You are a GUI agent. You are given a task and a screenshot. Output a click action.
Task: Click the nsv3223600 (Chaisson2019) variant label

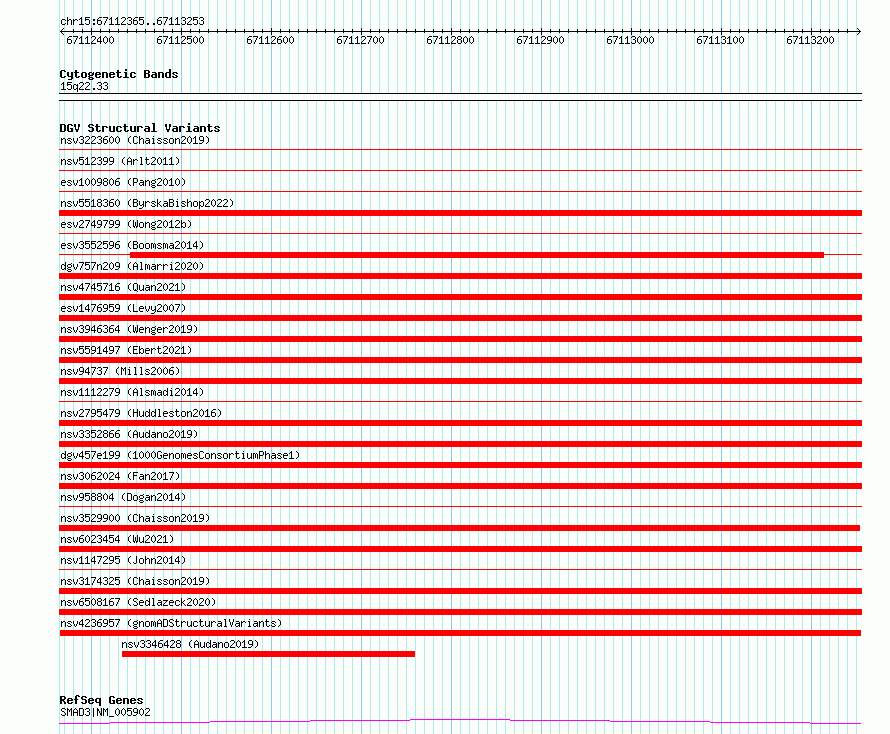tap(135, 140)
